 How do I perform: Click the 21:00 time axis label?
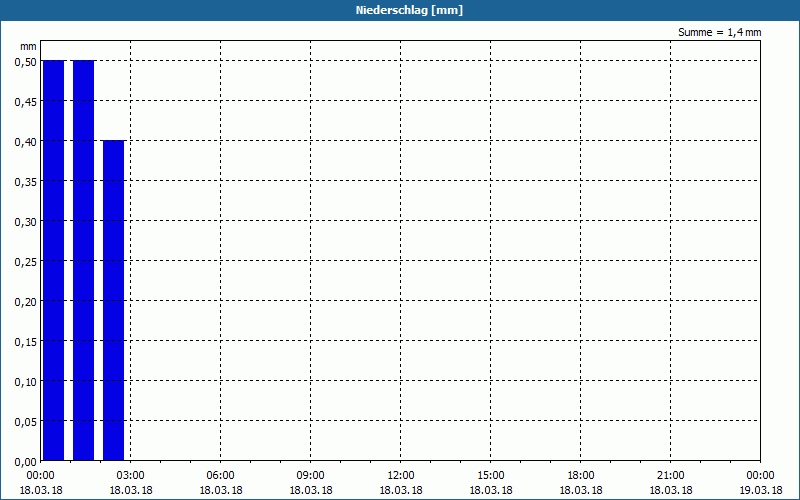click(x=670, y=476)
